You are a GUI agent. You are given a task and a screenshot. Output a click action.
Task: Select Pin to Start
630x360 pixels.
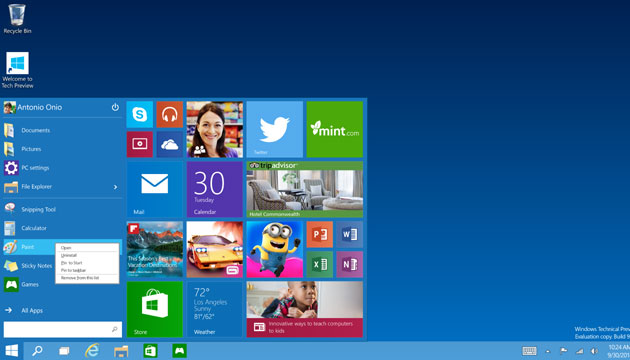click(87, 263)
